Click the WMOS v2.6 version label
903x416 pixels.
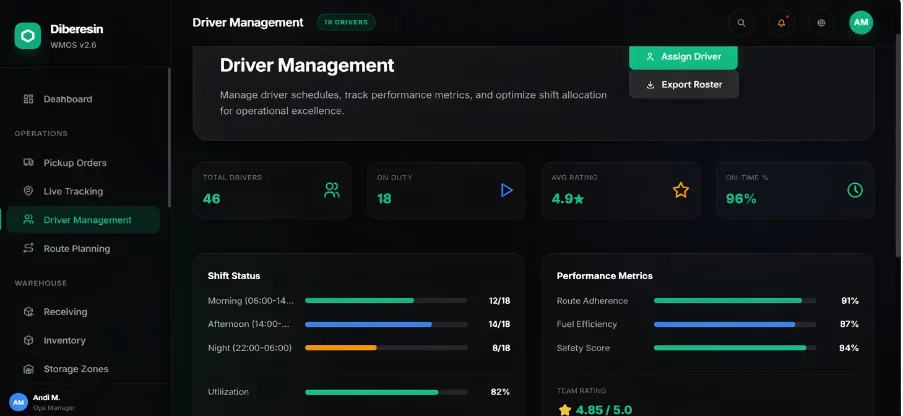click(73, 45)
